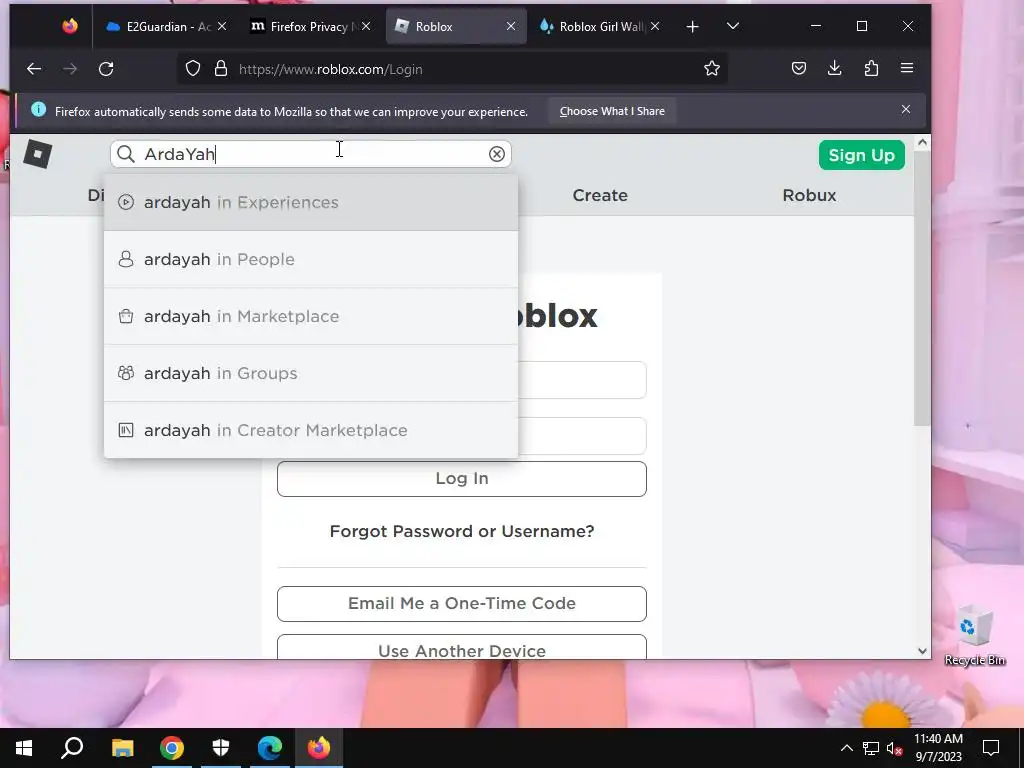Click Use Another Device button

coord(462,648)
